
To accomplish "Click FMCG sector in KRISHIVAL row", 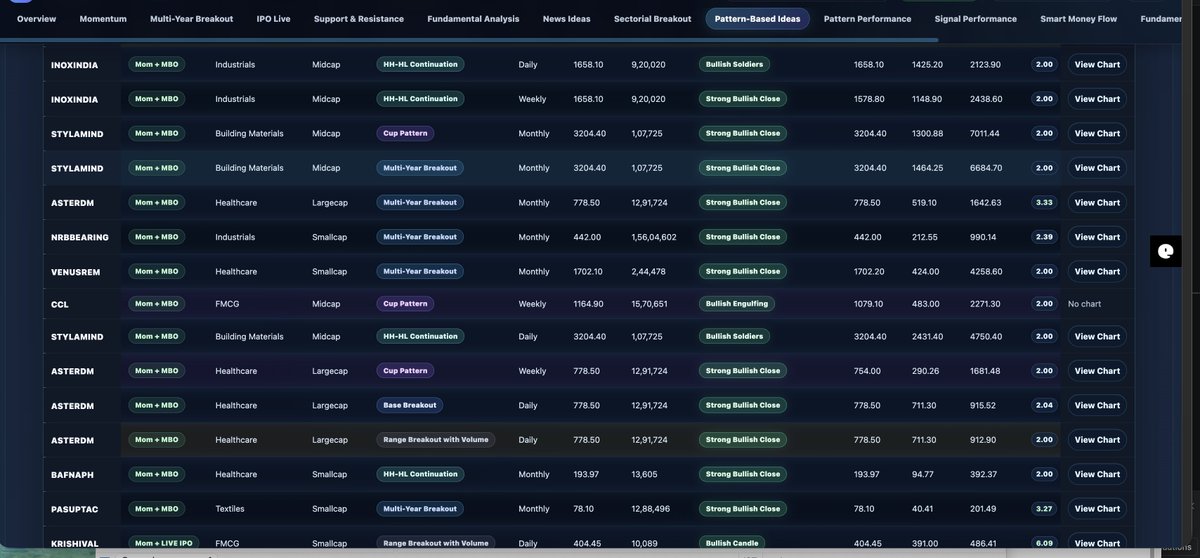I will (227, 543).
